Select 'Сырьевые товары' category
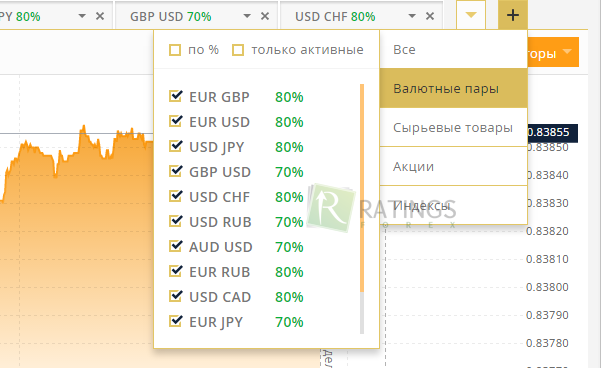 (453, 127)
